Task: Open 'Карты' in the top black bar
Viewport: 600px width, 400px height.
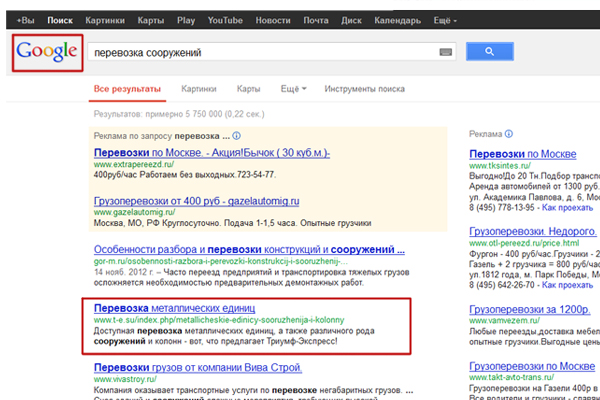Action: pyautogui.click(x=151, y=20)
